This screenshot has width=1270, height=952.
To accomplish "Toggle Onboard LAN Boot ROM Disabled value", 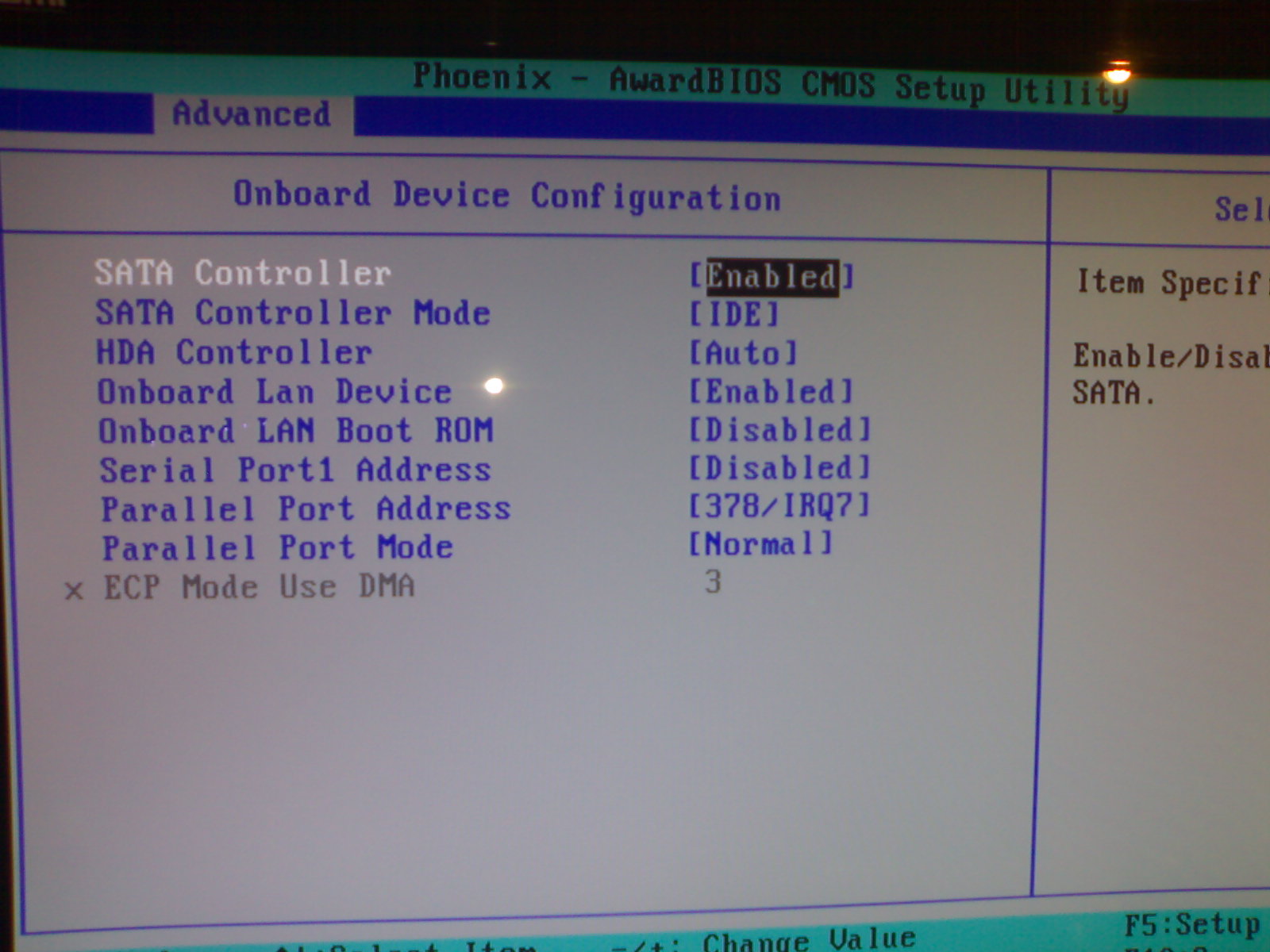I will [780, 430].
